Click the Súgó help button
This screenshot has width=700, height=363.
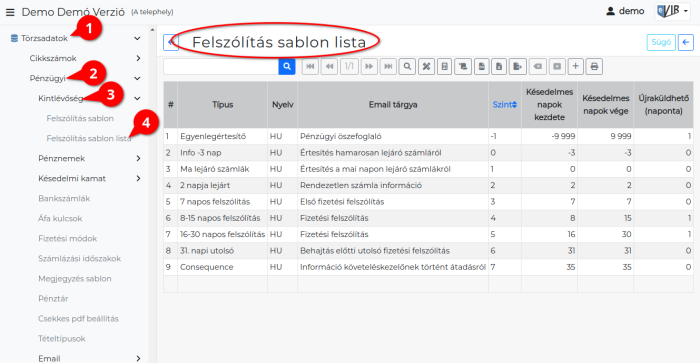click(661, 42)
